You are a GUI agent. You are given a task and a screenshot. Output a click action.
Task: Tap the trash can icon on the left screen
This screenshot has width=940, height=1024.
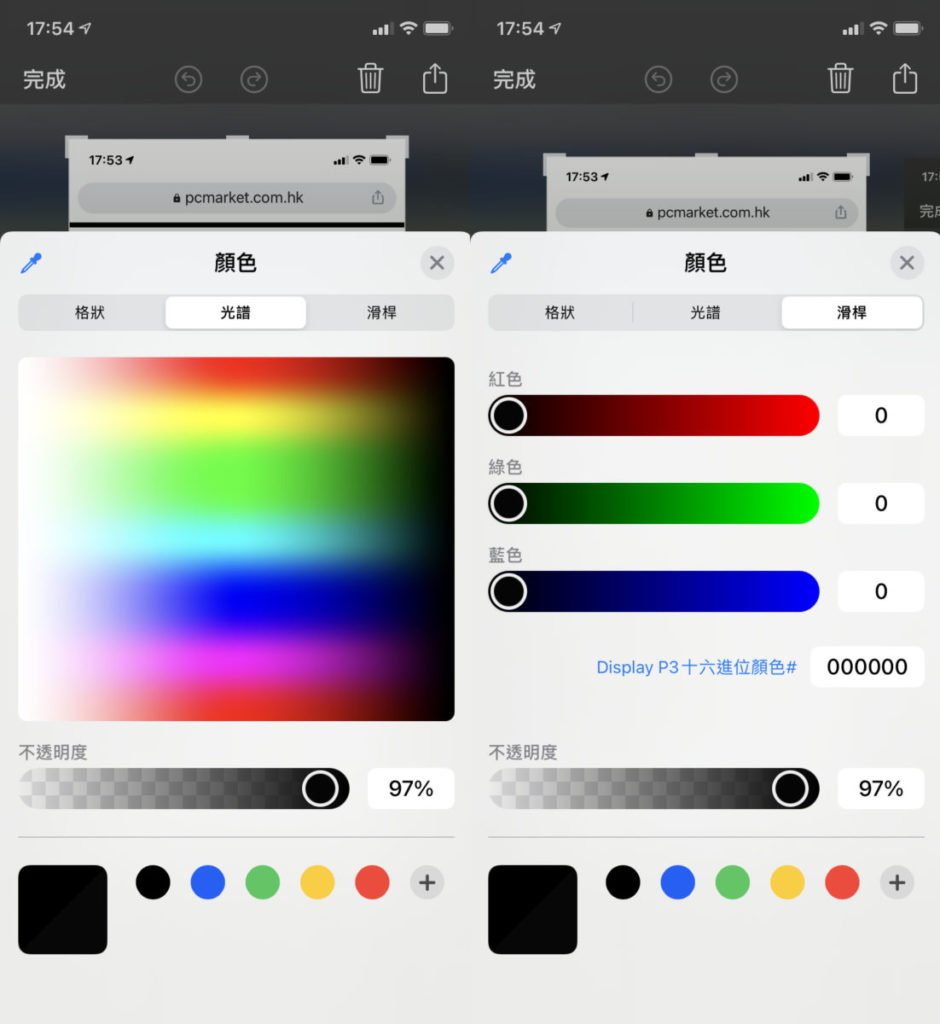pos(370,78)
